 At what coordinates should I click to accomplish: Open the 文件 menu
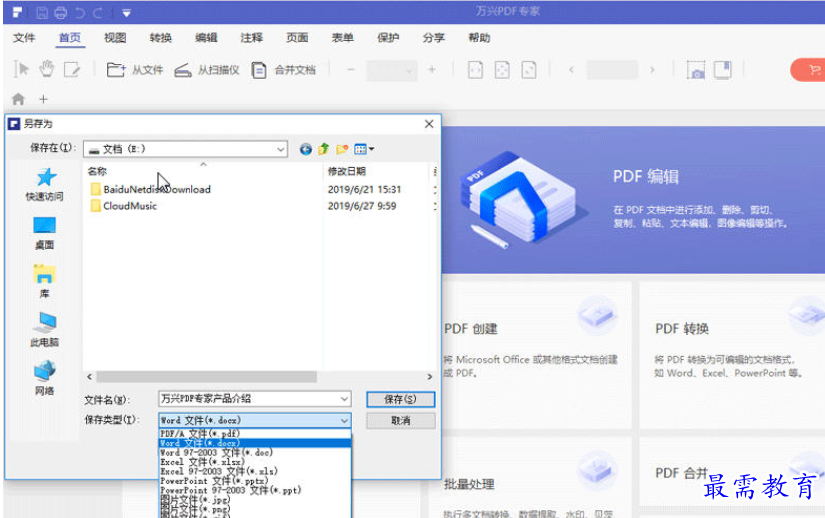tap(24, 38)
